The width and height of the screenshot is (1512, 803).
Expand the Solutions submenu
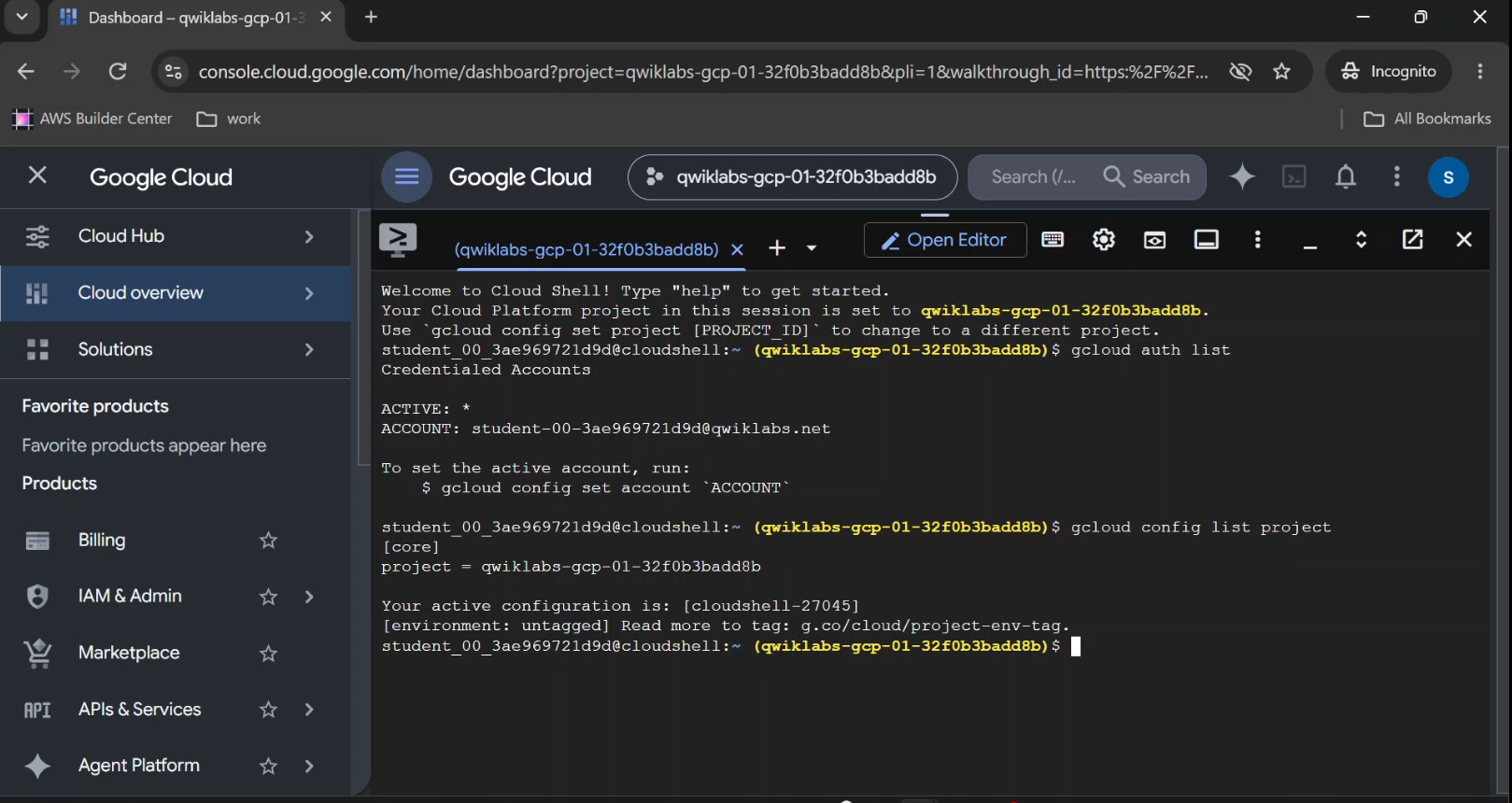(309, 349)
